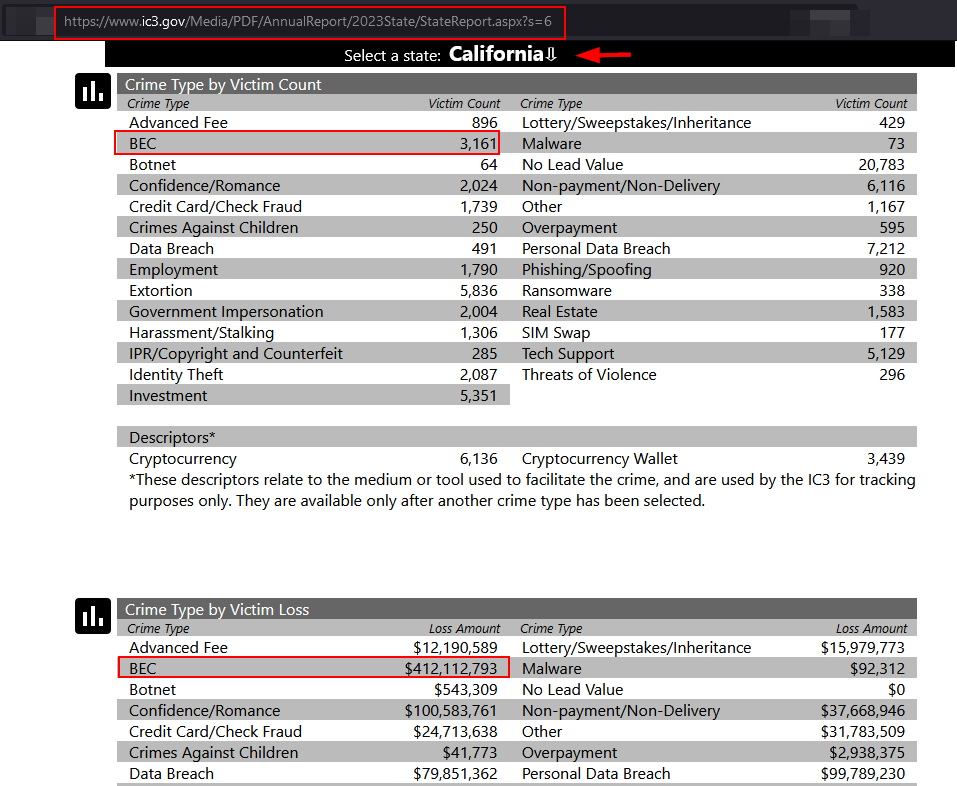Open the California state selector dropdown
Screen dimensions: 957x786
pos(502,55)
